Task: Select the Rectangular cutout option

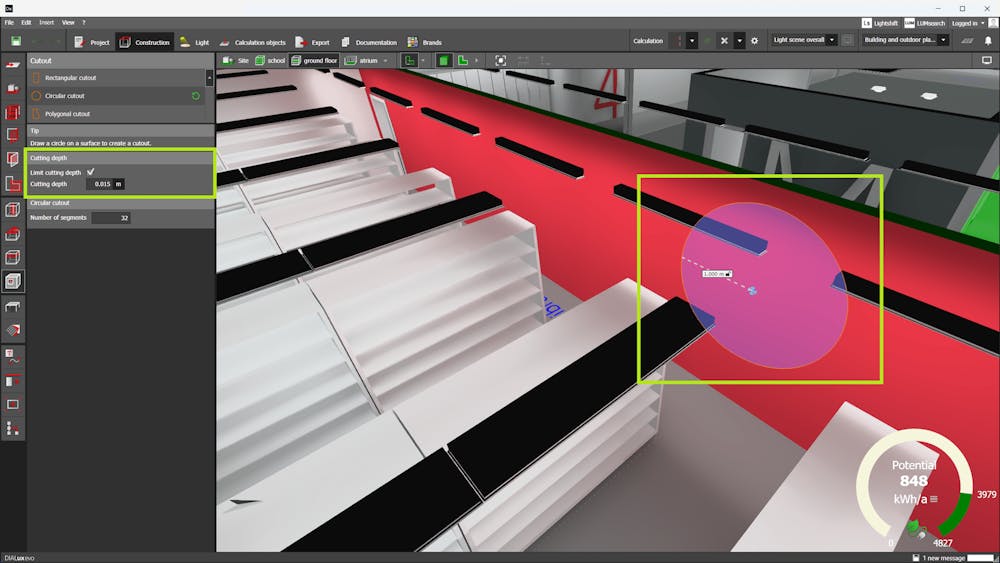Action: coord(116,78)
